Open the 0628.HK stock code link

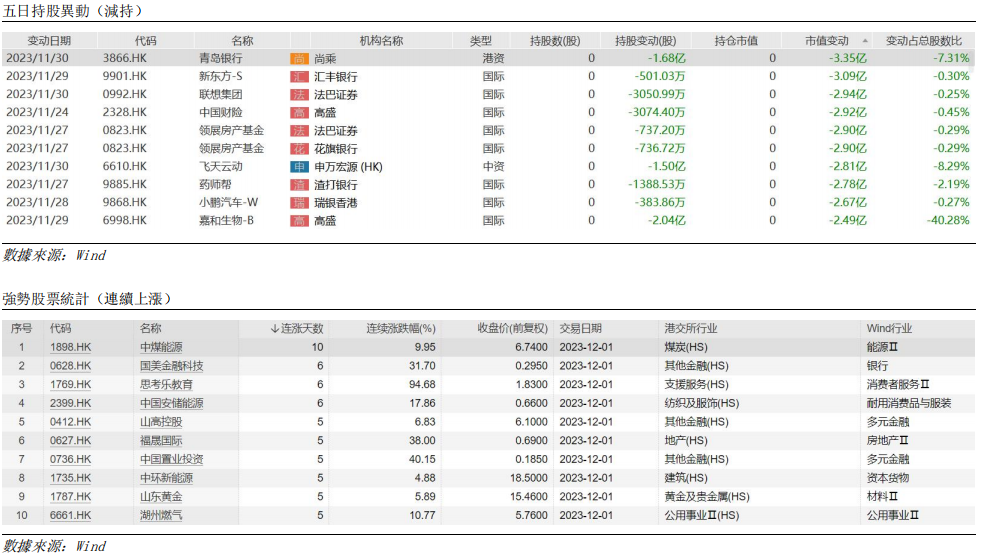[x=70, y=366]
